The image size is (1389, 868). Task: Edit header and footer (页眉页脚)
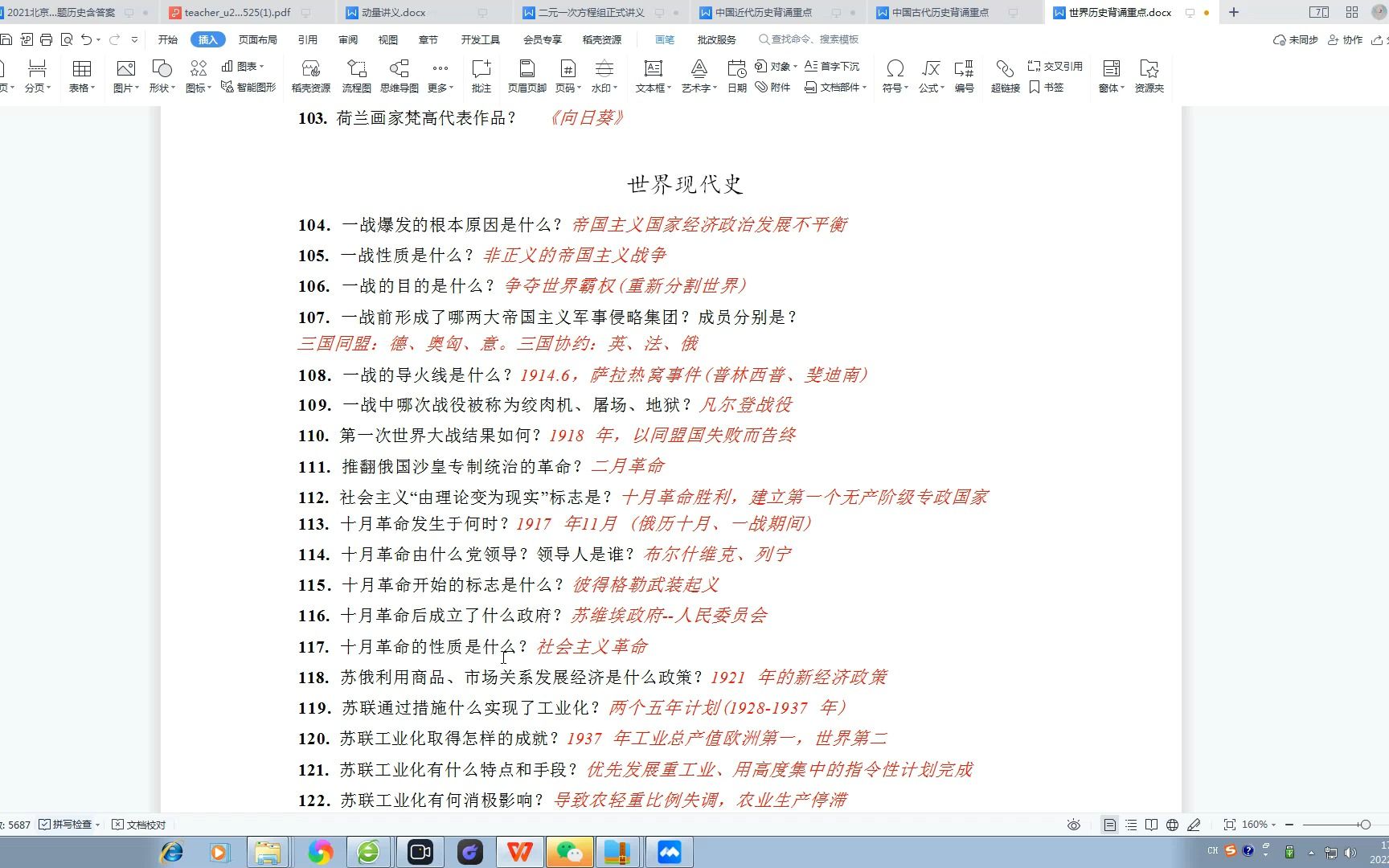[x=527, y=76]
